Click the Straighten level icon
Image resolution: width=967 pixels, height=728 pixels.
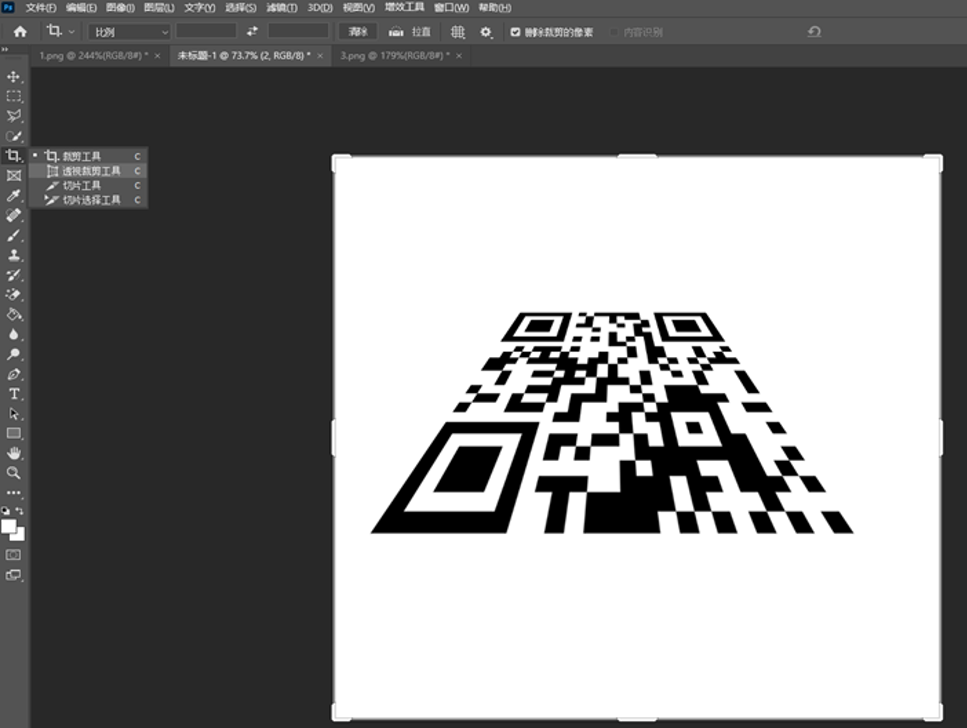(x=396, y=31)
